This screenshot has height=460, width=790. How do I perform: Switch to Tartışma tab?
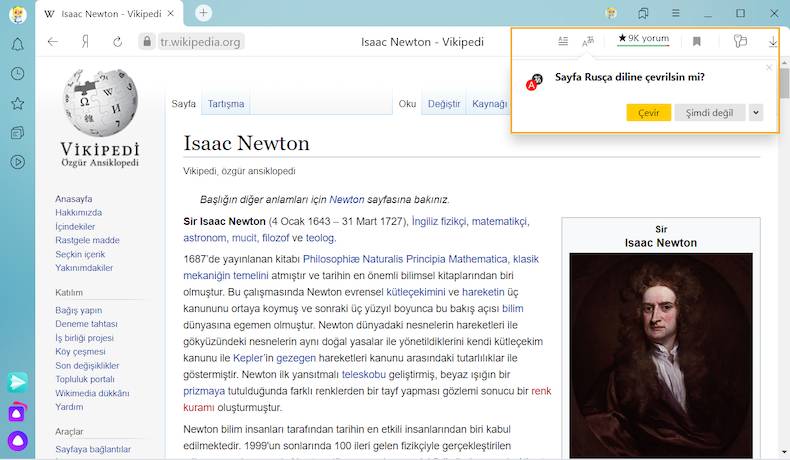point(225,104)
